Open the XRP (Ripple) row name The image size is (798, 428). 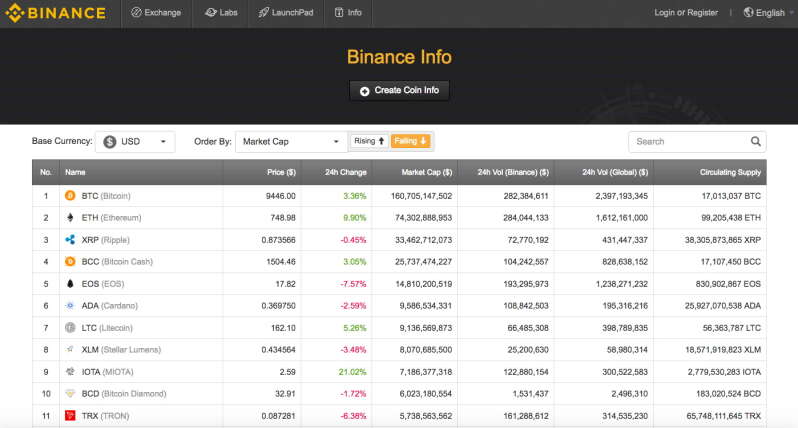point(105,240)
